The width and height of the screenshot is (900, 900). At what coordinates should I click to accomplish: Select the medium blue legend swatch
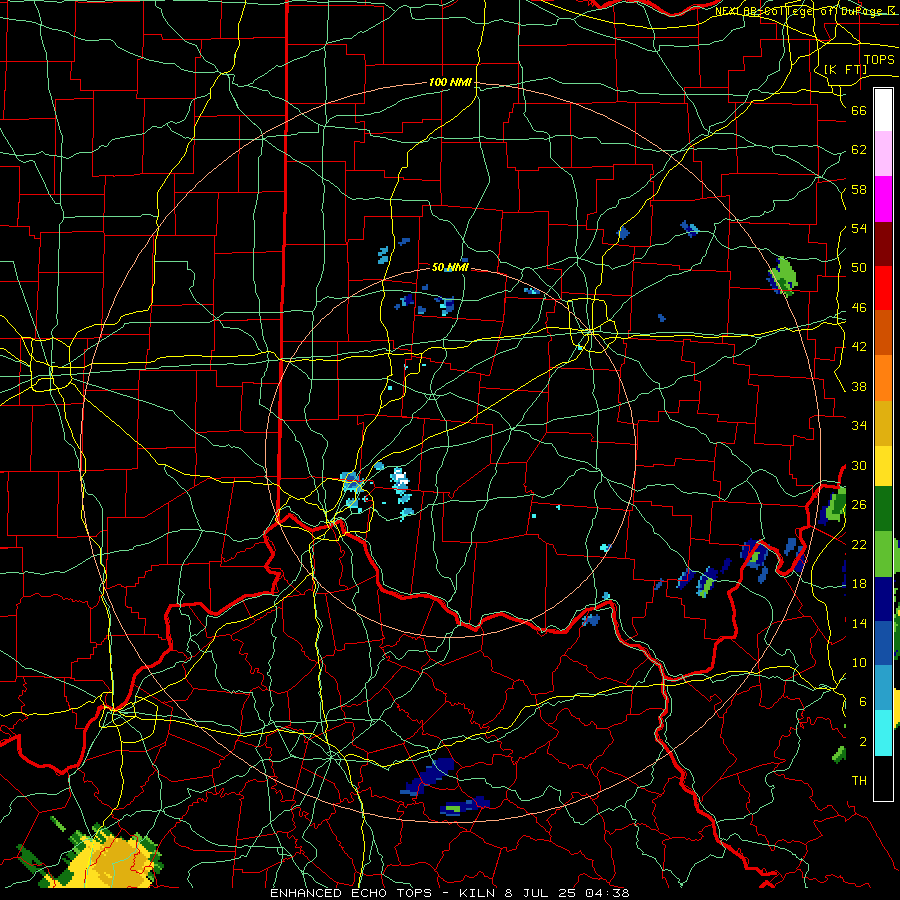click(x=883, y=642)
